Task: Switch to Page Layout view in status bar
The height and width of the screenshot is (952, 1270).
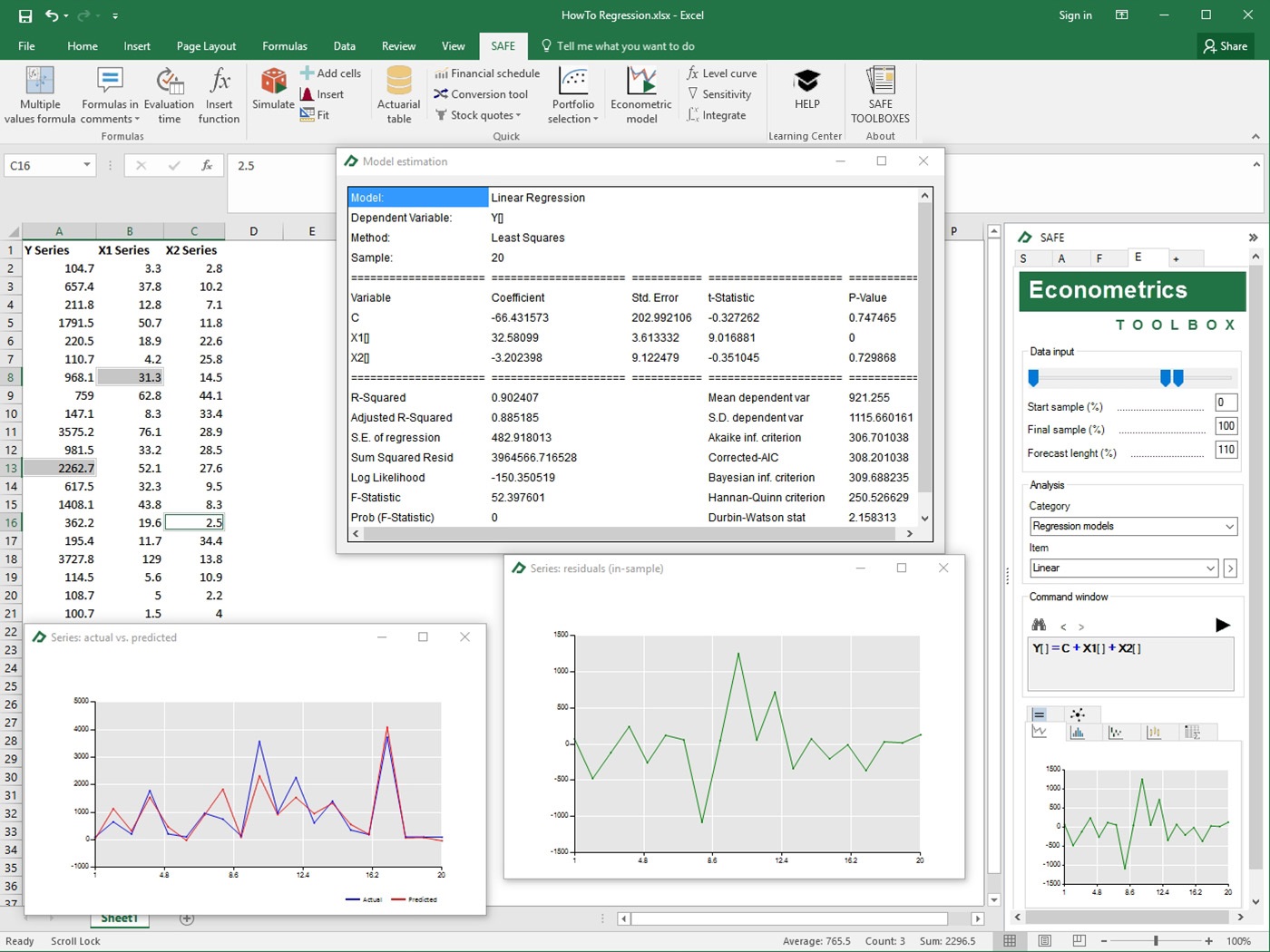Action: coord(1044,941)
